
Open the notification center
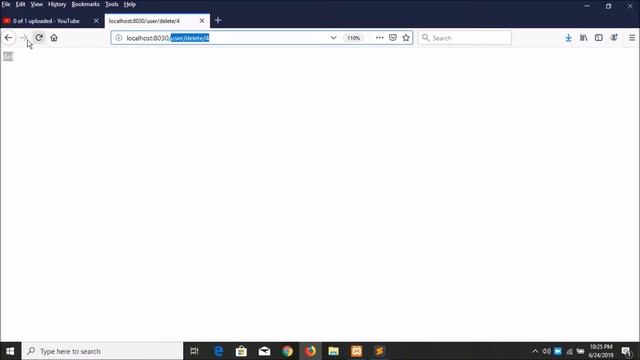point(627,351)
